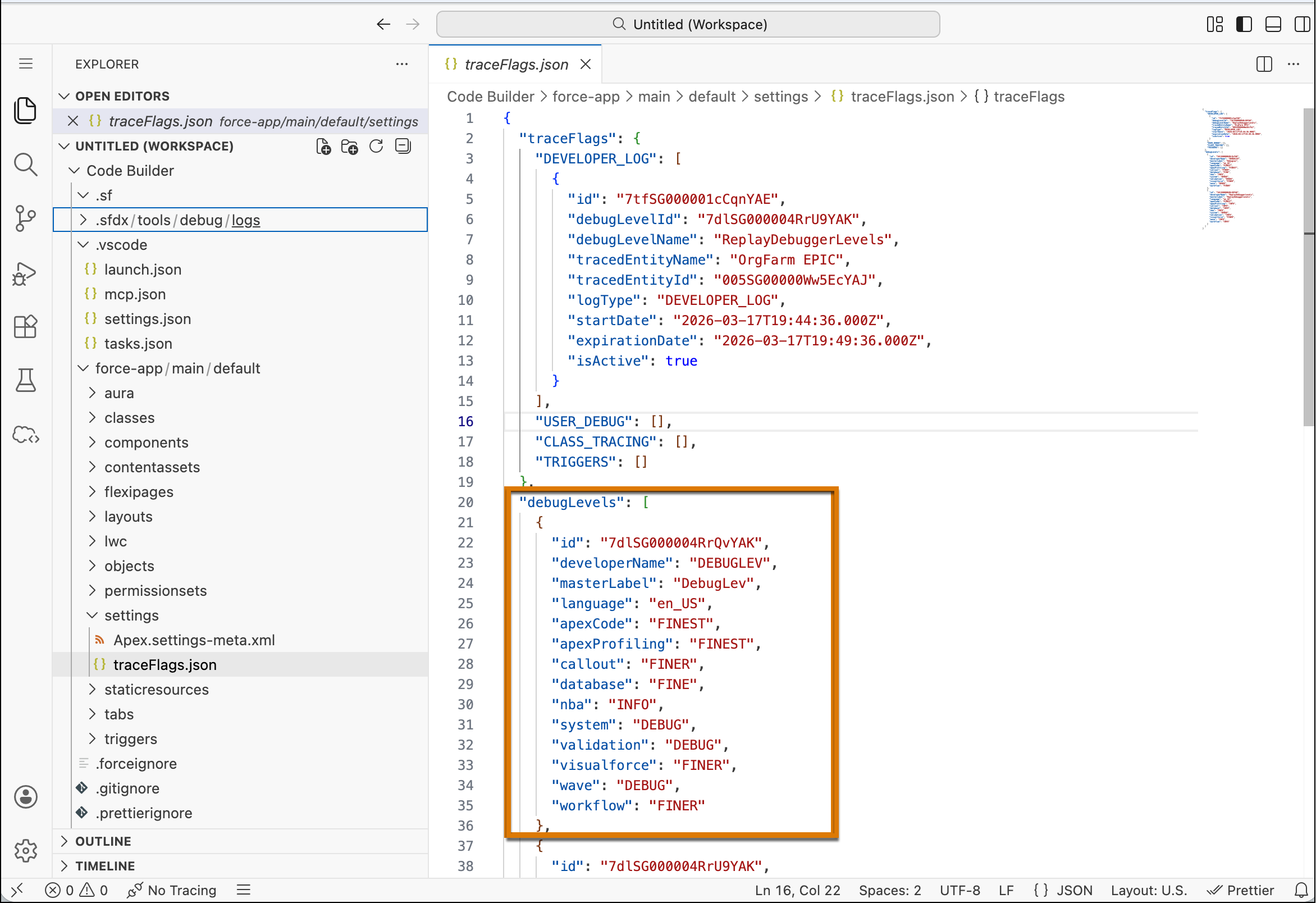This screenshot has height=903, width=1316.
Task: Collapse the Untitled (Workspace) section
Action: tap(64, 146)
